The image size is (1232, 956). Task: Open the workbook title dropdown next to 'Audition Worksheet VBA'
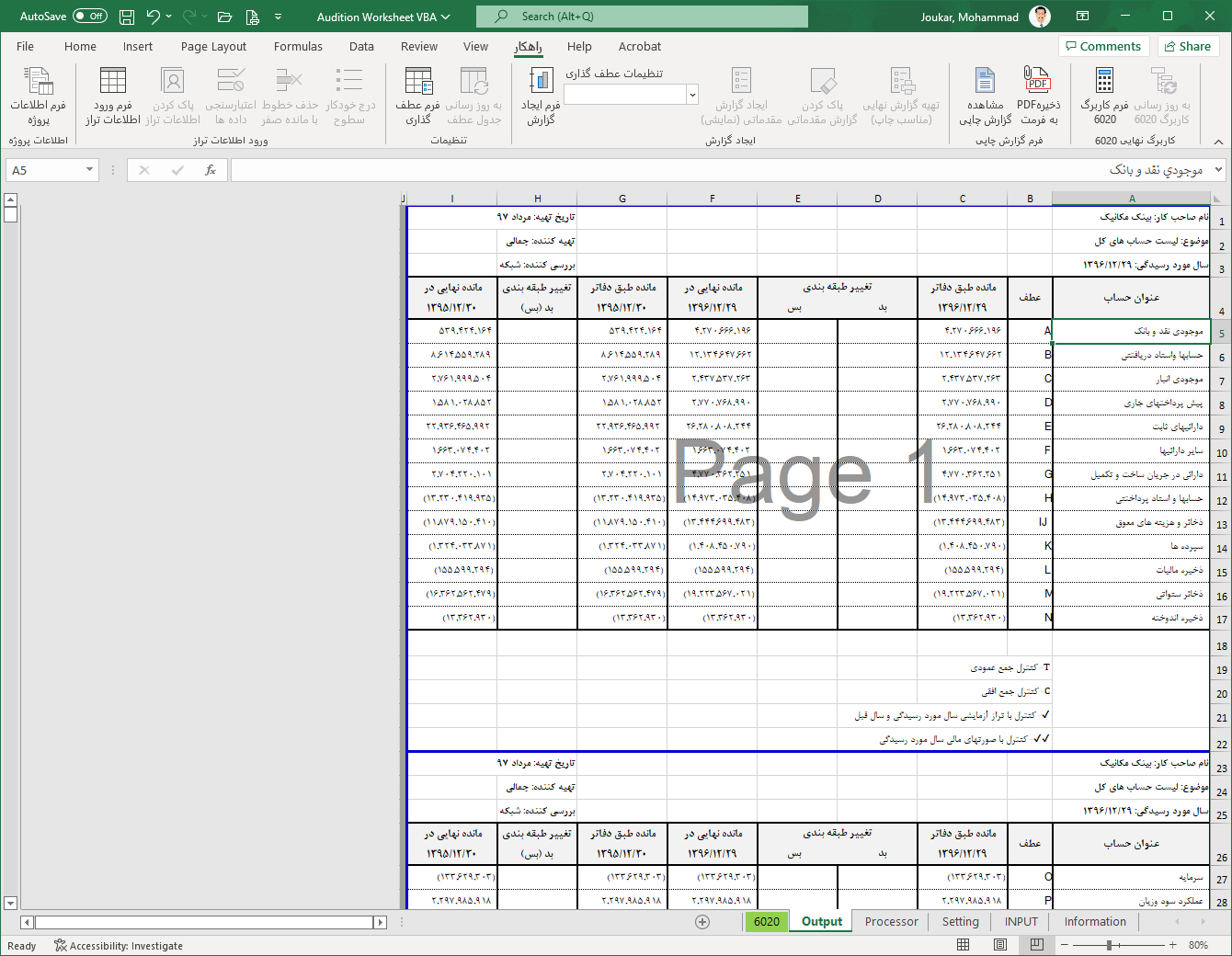coord(446,17)
